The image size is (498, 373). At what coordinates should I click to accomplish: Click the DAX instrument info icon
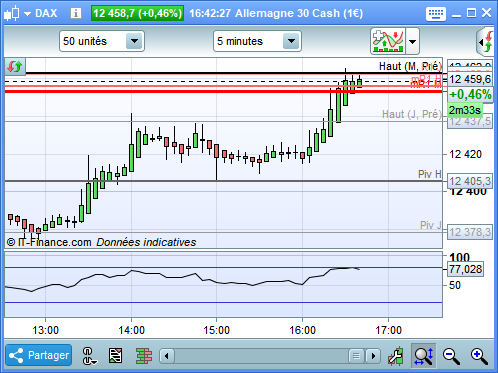[x=76, y=14]
